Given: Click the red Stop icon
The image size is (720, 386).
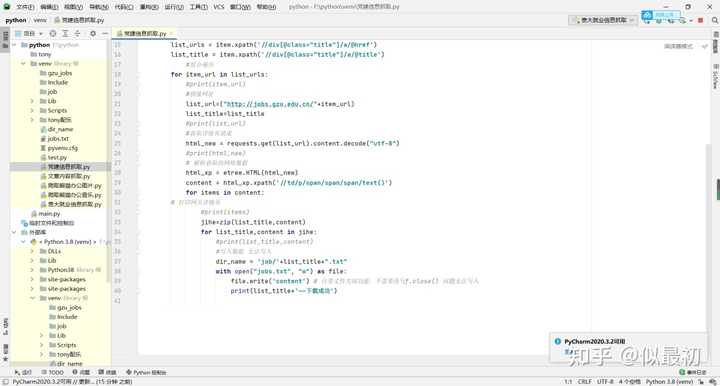Looking at the screenshot, I should [x=701, y=20].
